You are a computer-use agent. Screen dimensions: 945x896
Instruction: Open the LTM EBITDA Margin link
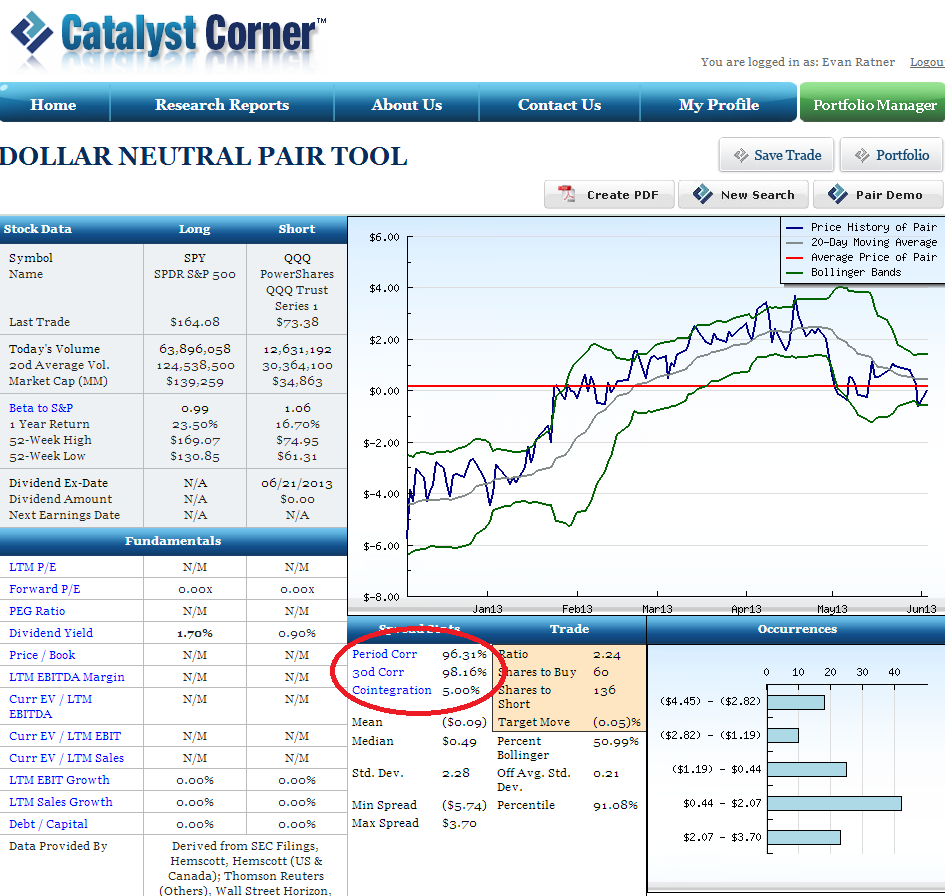click(67, 677)
